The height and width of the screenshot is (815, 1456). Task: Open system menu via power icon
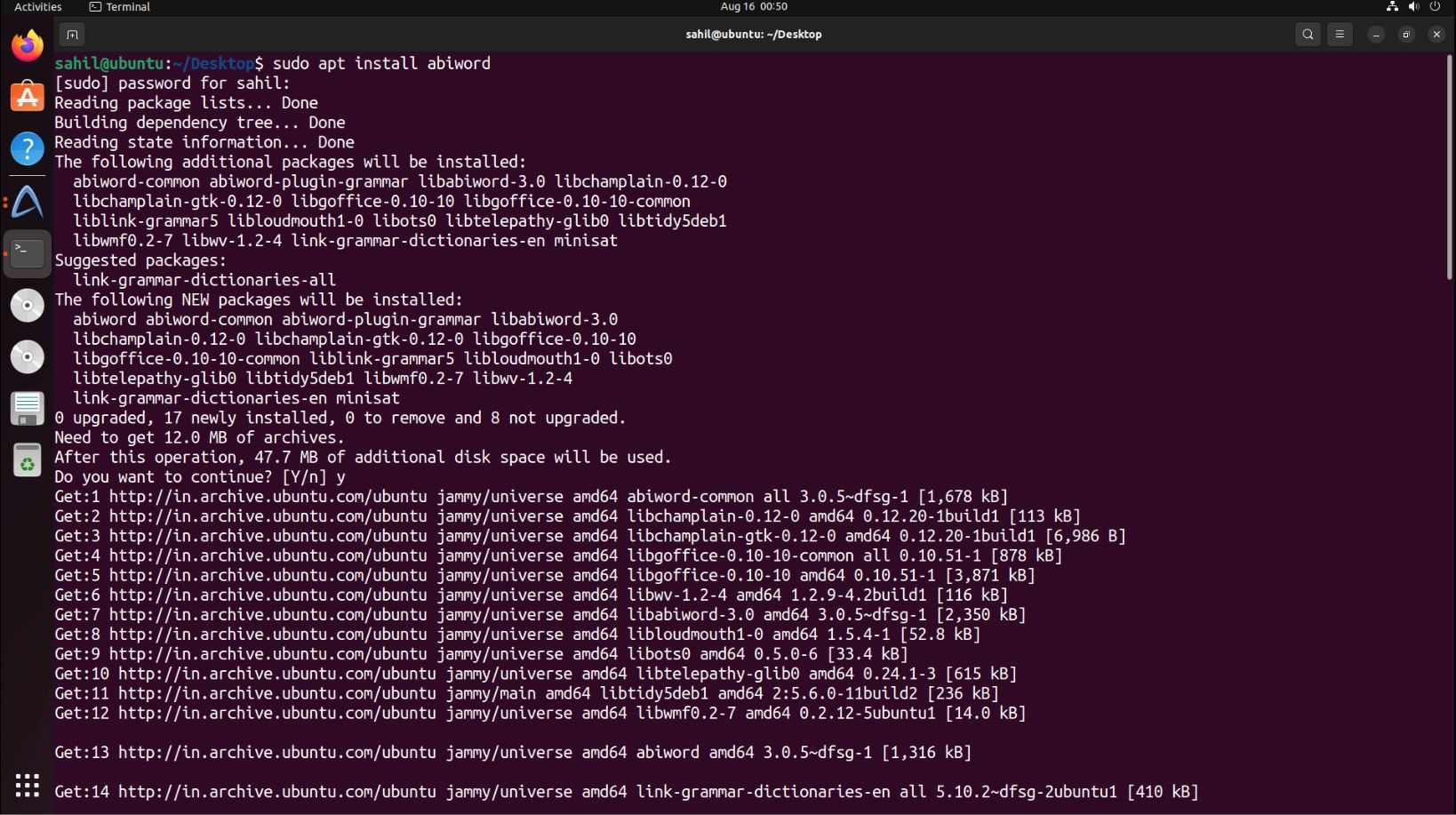tap(1435, 7)
